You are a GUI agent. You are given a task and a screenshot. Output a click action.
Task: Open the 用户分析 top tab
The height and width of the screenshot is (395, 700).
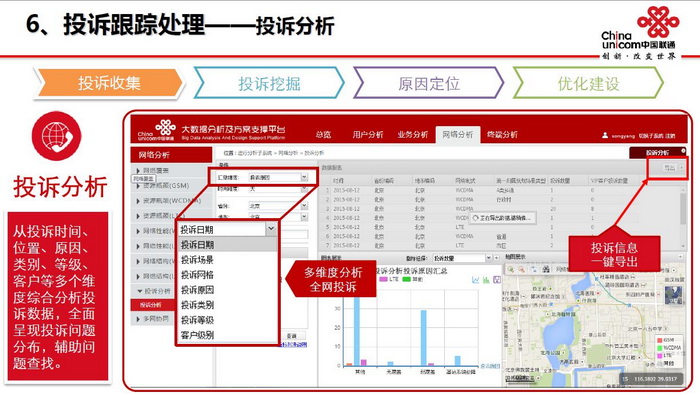coord(367,135)
